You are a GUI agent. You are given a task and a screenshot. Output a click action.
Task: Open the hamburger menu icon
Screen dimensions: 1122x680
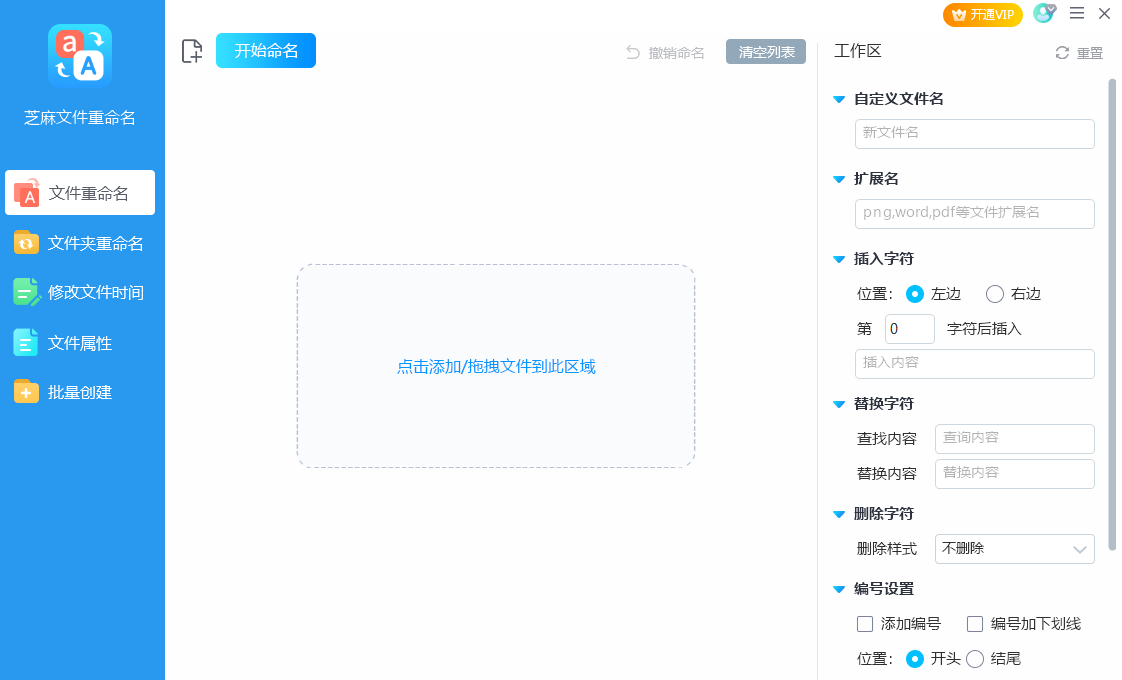[1077, 13]
